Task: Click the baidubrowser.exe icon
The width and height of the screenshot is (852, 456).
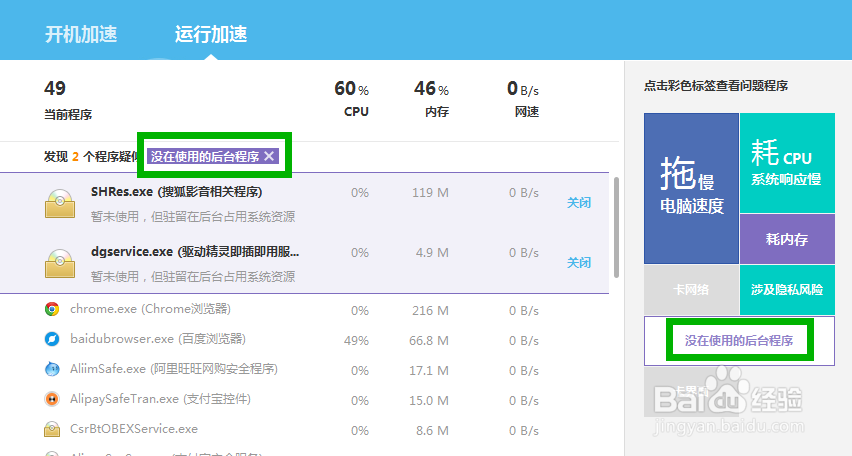Action: coord(52,339)
